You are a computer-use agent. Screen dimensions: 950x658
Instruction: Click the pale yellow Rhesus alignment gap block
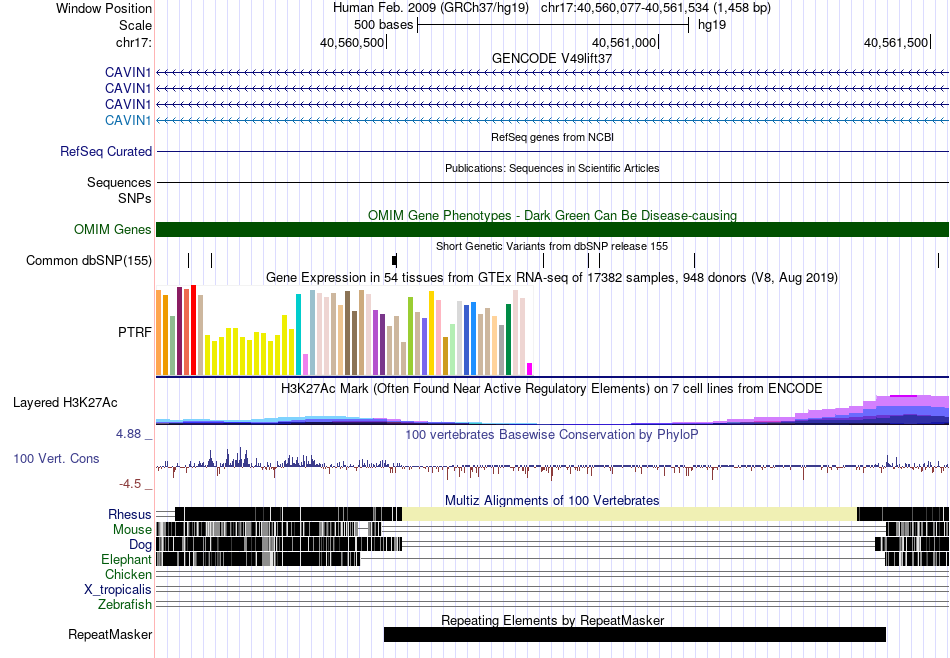(x=629, y=514)
